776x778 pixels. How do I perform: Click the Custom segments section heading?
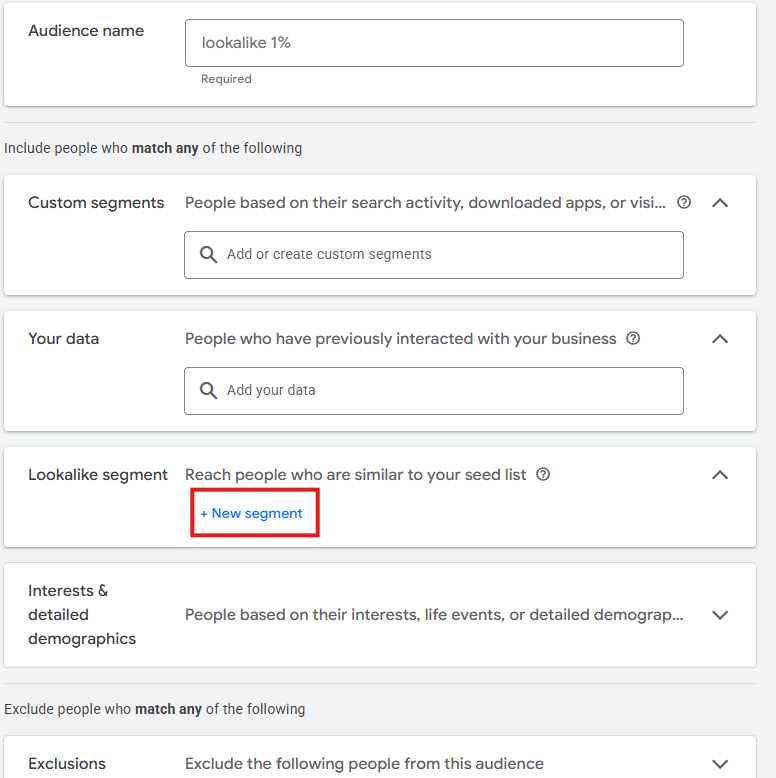click(96, 202)
